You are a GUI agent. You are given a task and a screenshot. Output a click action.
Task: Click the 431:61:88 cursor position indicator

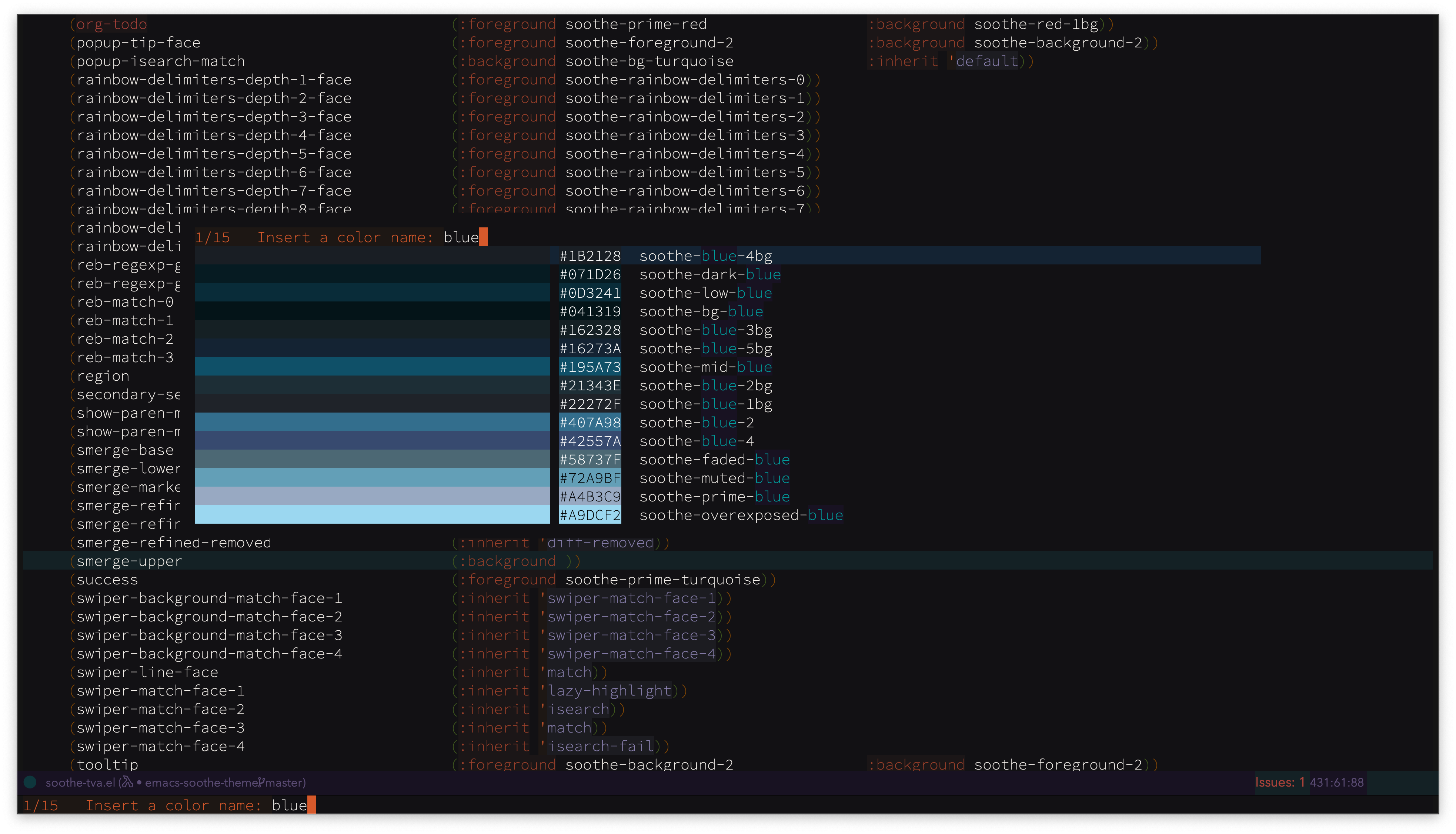(1337, 783)
